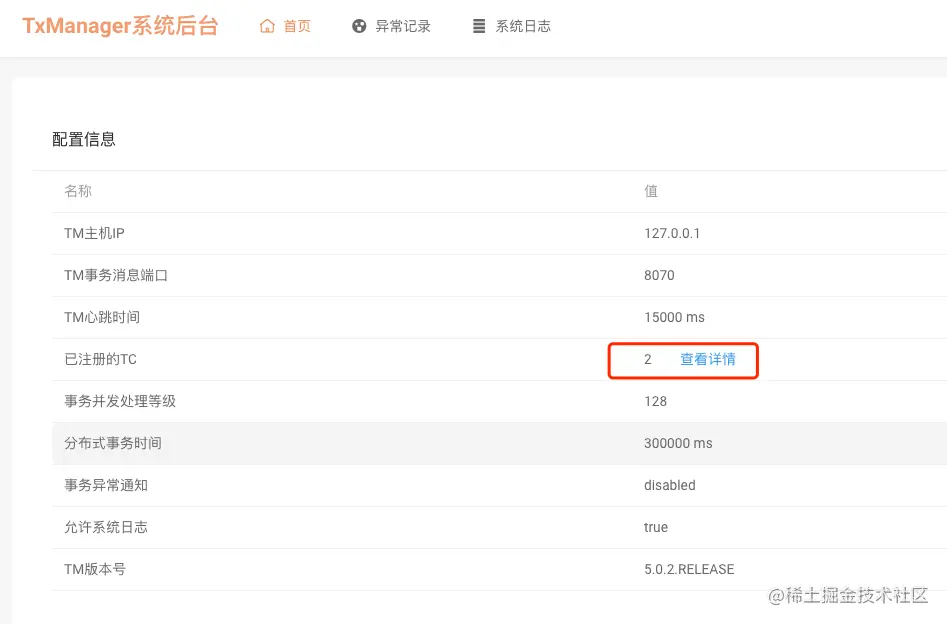The image size is (947, 624).
Task: Select the 事务异常通知 row
Action: (x=499, y=485)
